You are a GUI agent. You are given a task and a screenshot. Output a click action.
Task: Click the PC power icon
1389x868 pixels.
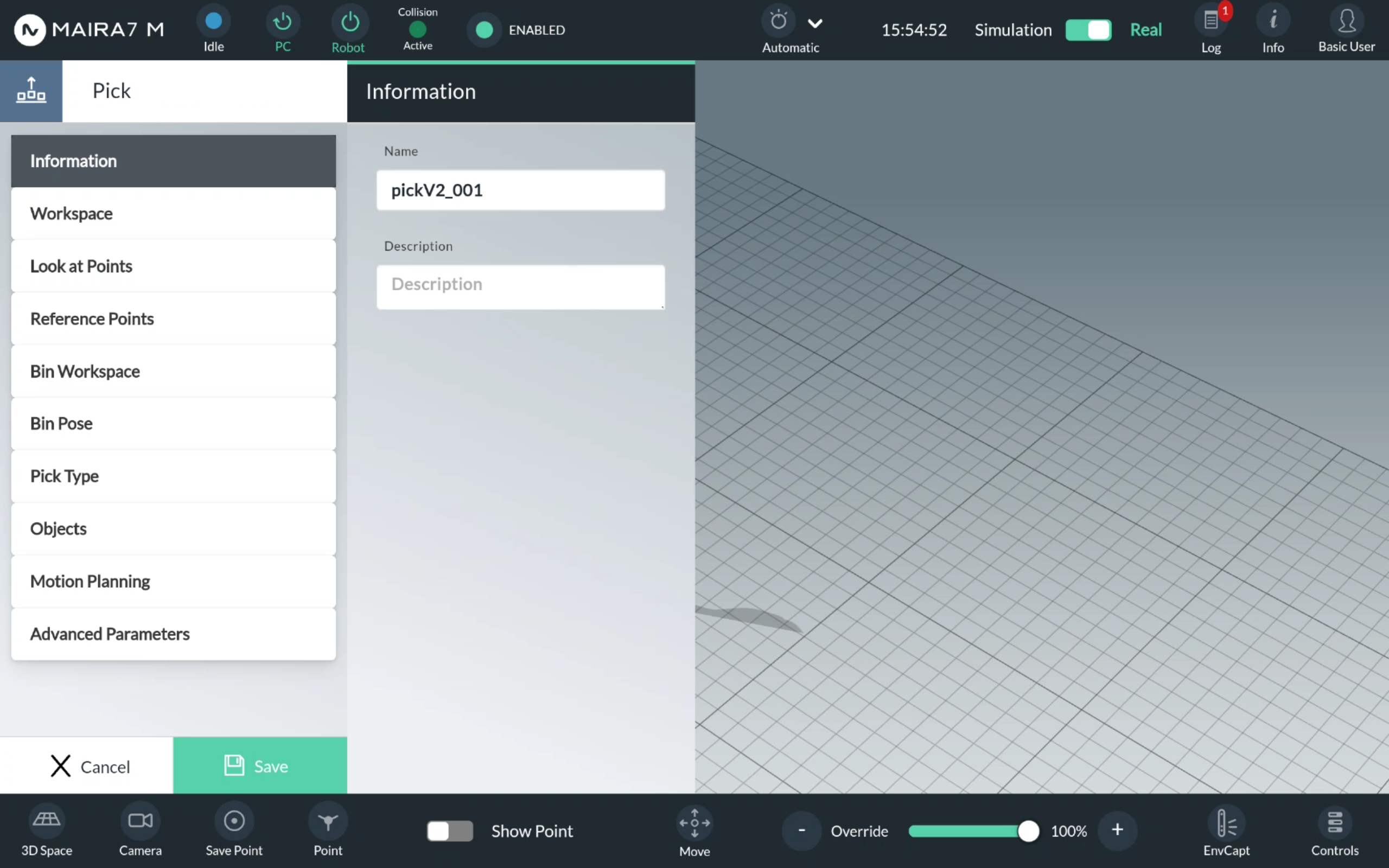[x=282, y=22]
